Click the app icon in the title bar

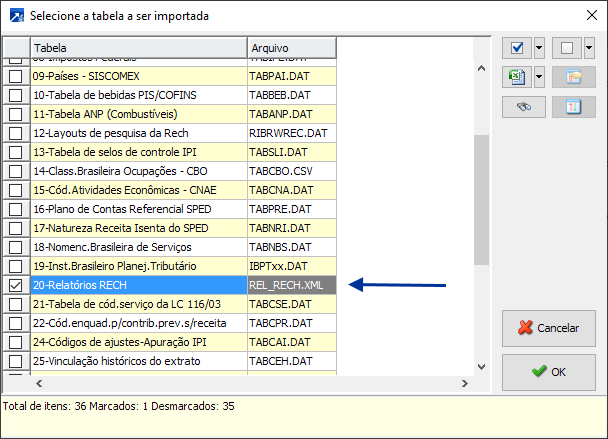[15, 16]
